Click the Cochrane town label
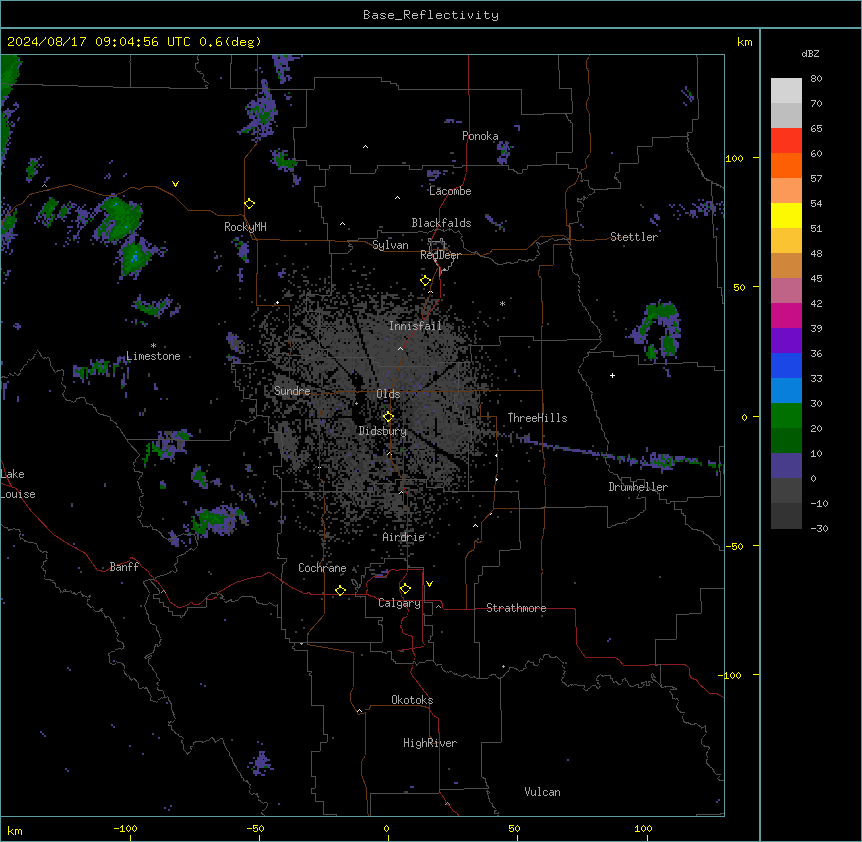The image size is (862, 842). click(322, 568)
